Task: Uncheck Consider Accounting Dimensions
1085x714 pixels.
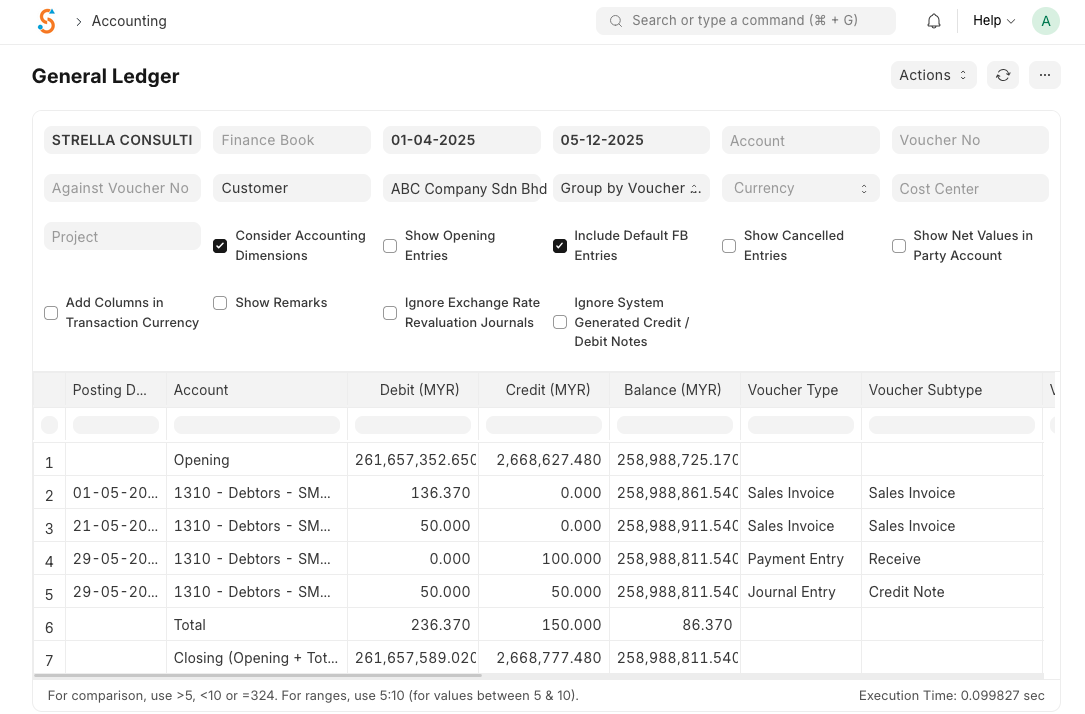Action: click(x=220, y=246)
